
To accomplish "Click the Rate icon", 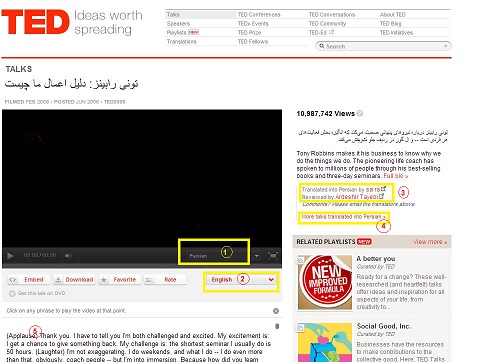I will click(x=149, y=280).
